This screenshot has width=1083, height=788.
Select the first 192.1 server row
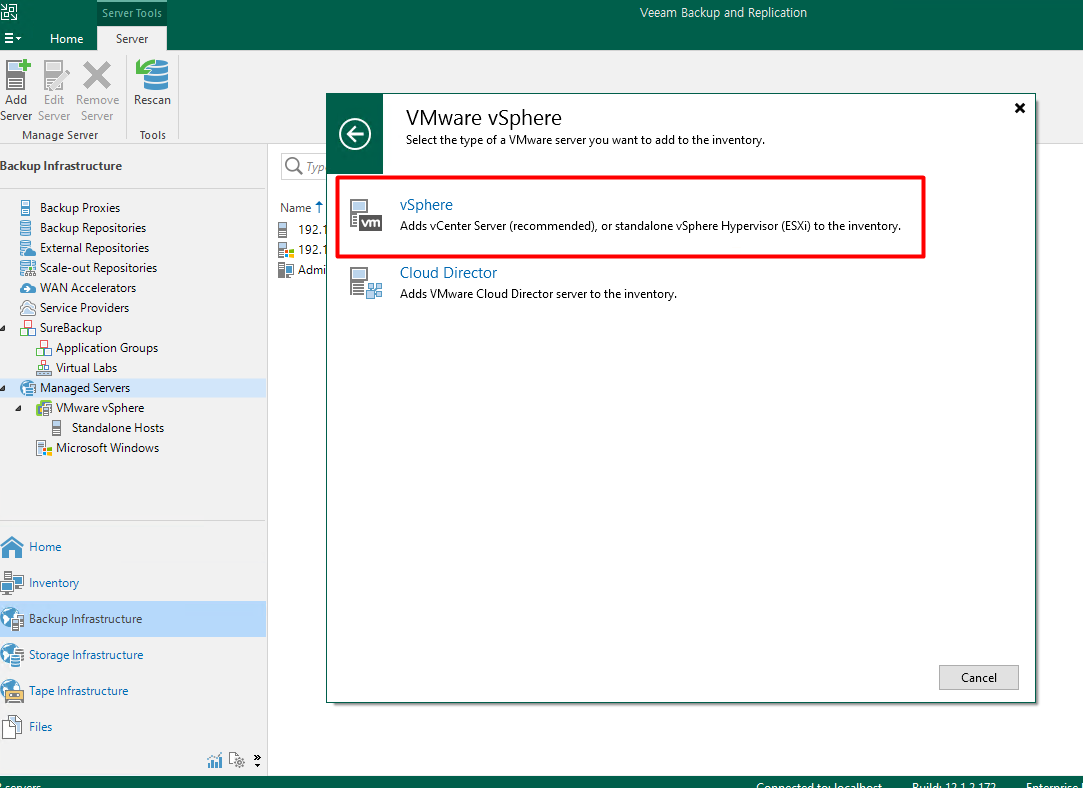[303, 229]
